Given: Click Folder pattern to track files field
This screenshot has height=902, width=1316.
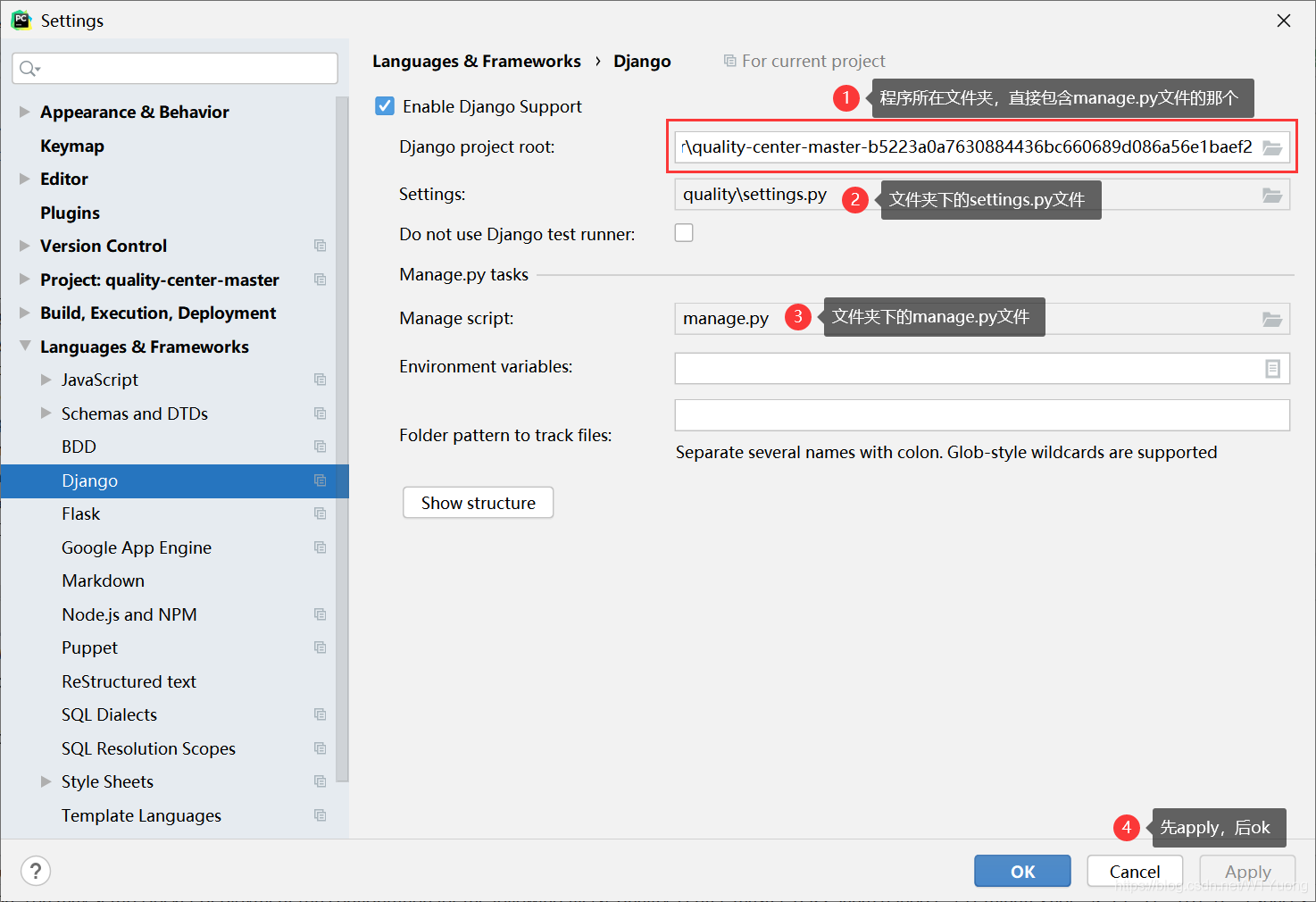Looking at the screenshot, I should point(982,415).
